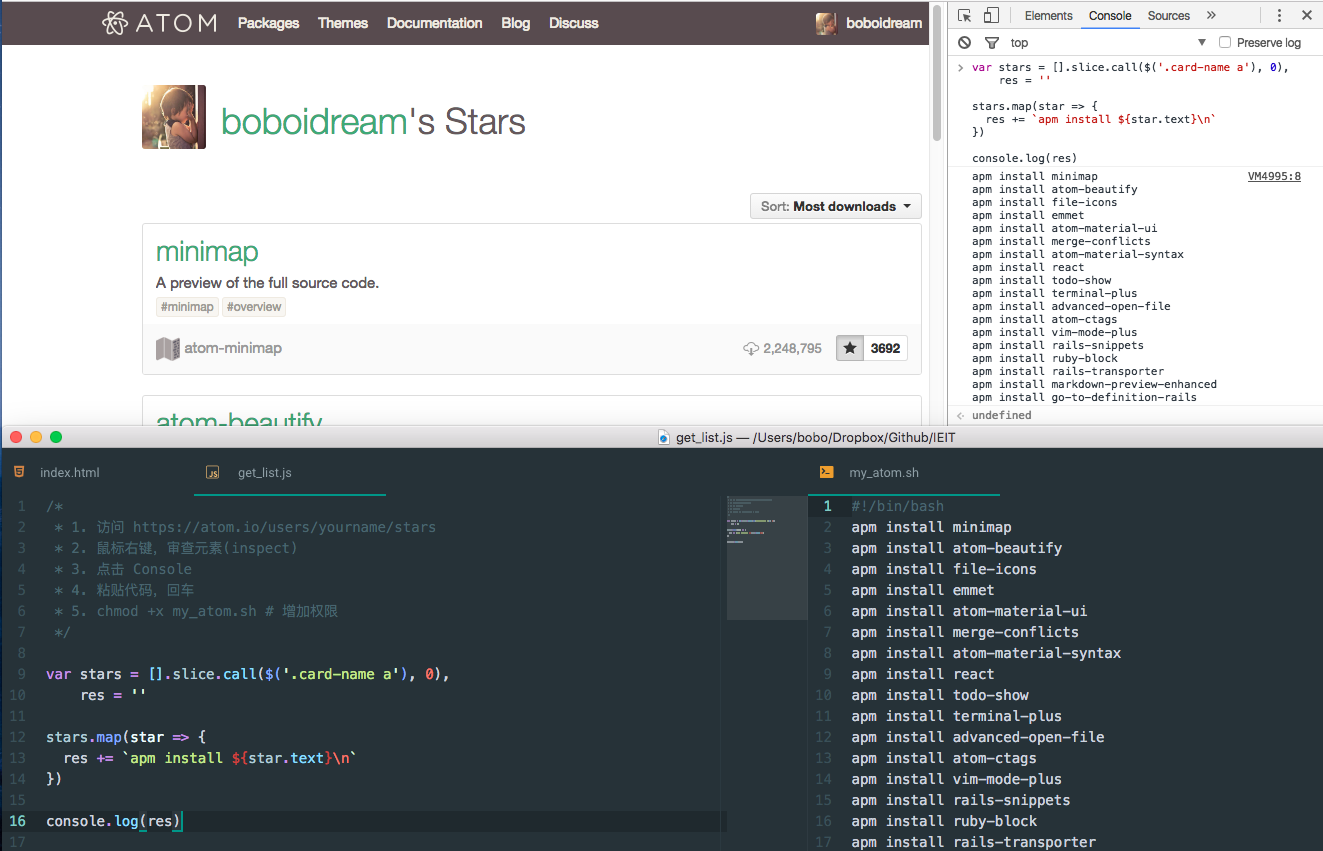The height and width of the screenshot is (851, 1323).
Task: Open the DevTools three-dot options menu
Action: tap(1279, 16)
